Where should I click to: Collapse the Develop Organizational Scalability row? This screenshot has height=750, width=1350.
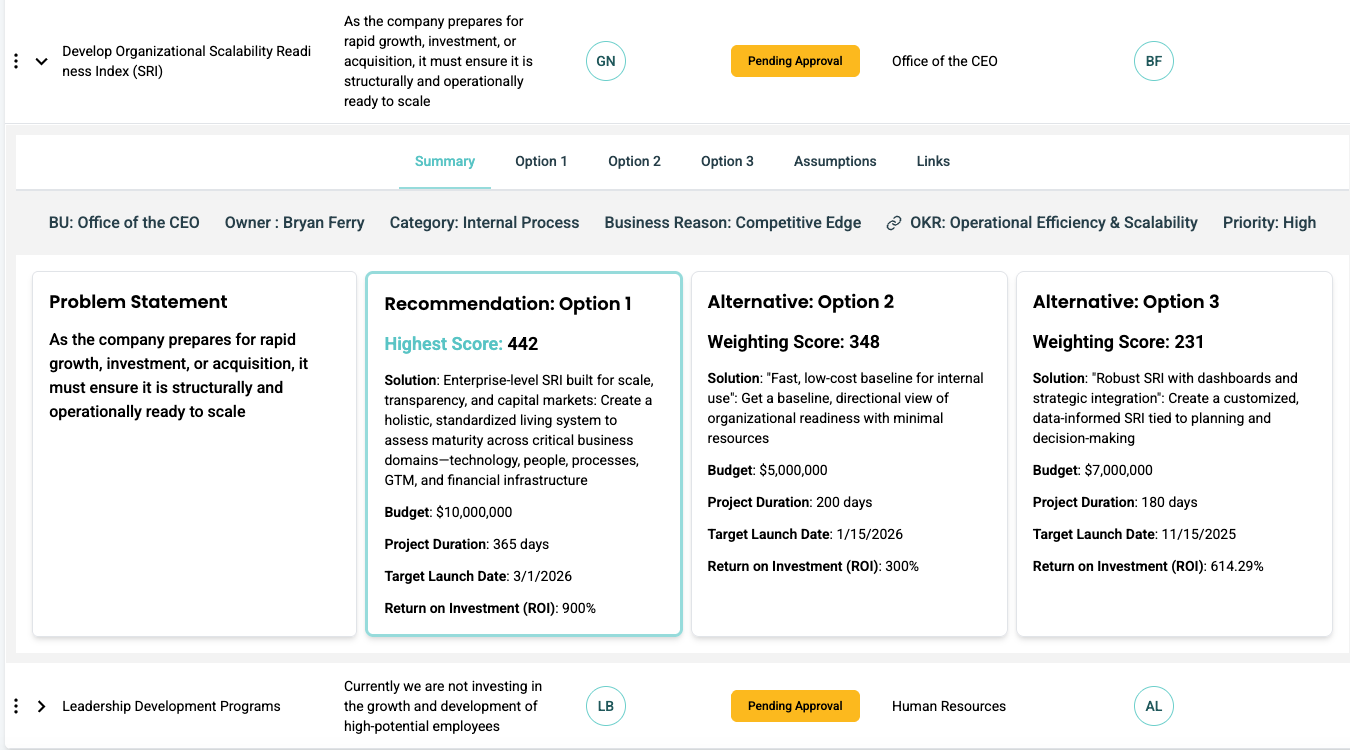click(42, 61)
